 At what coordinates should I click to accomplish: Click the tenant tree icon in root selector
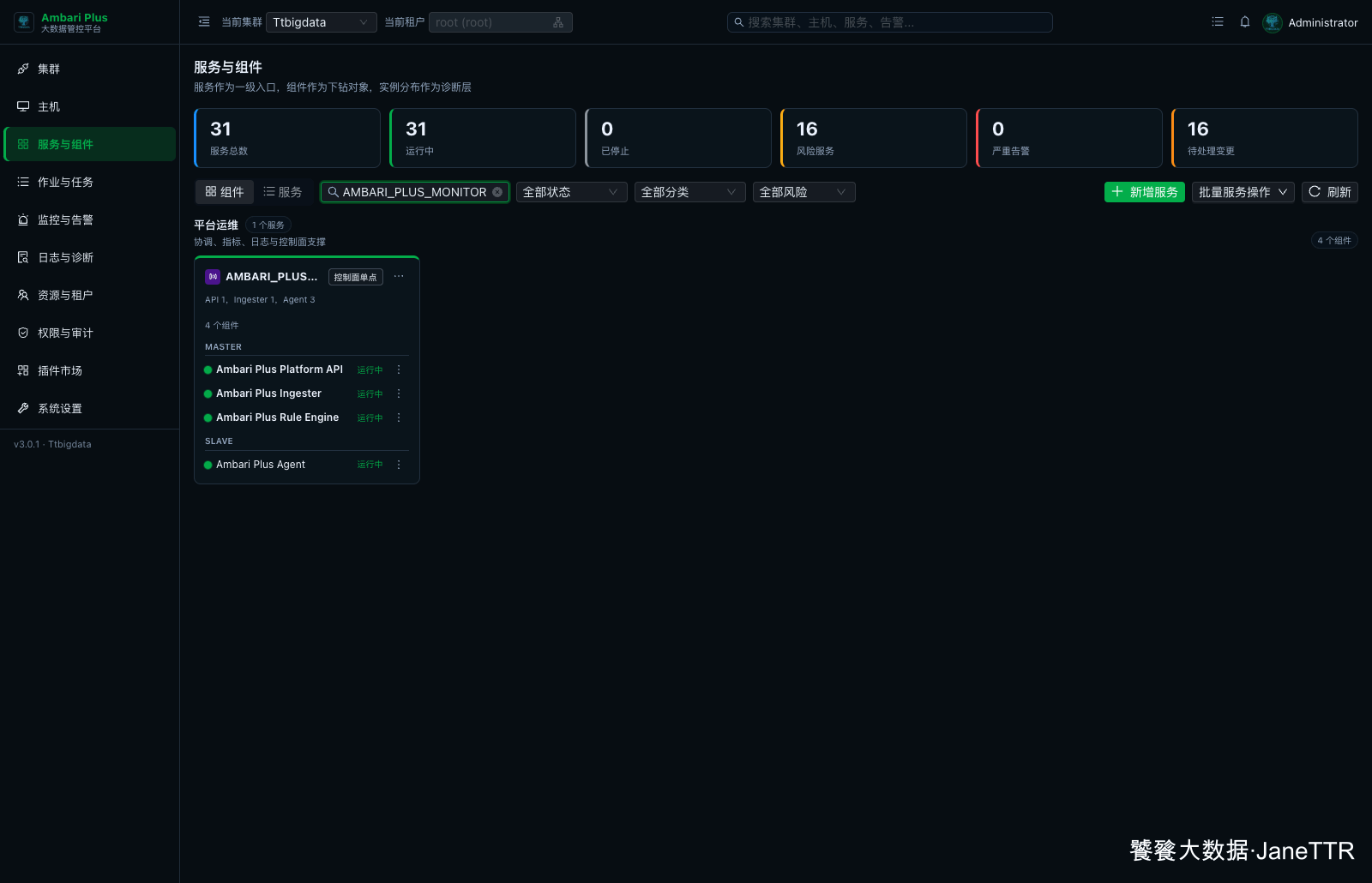558,22
